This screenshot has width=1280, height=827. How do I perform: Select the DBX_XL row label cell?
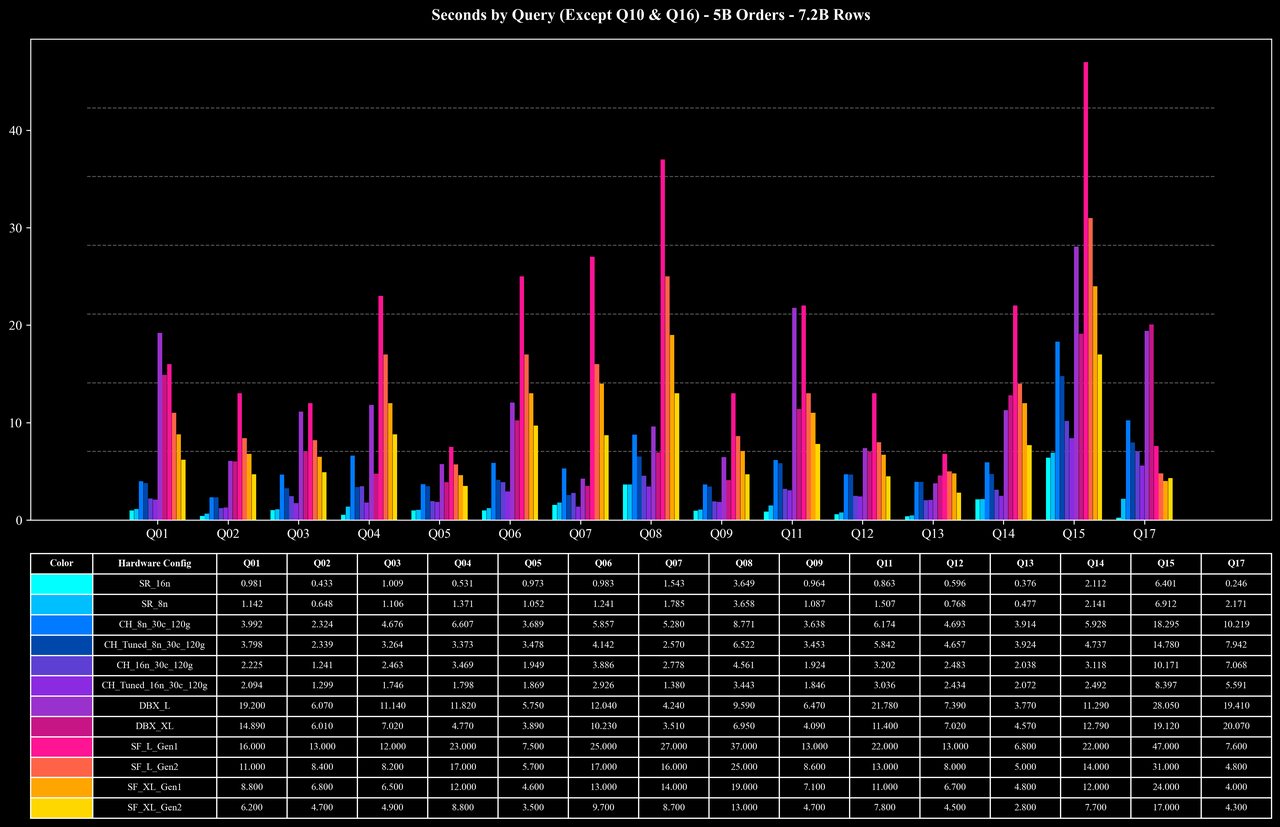(x=155, y=725)
